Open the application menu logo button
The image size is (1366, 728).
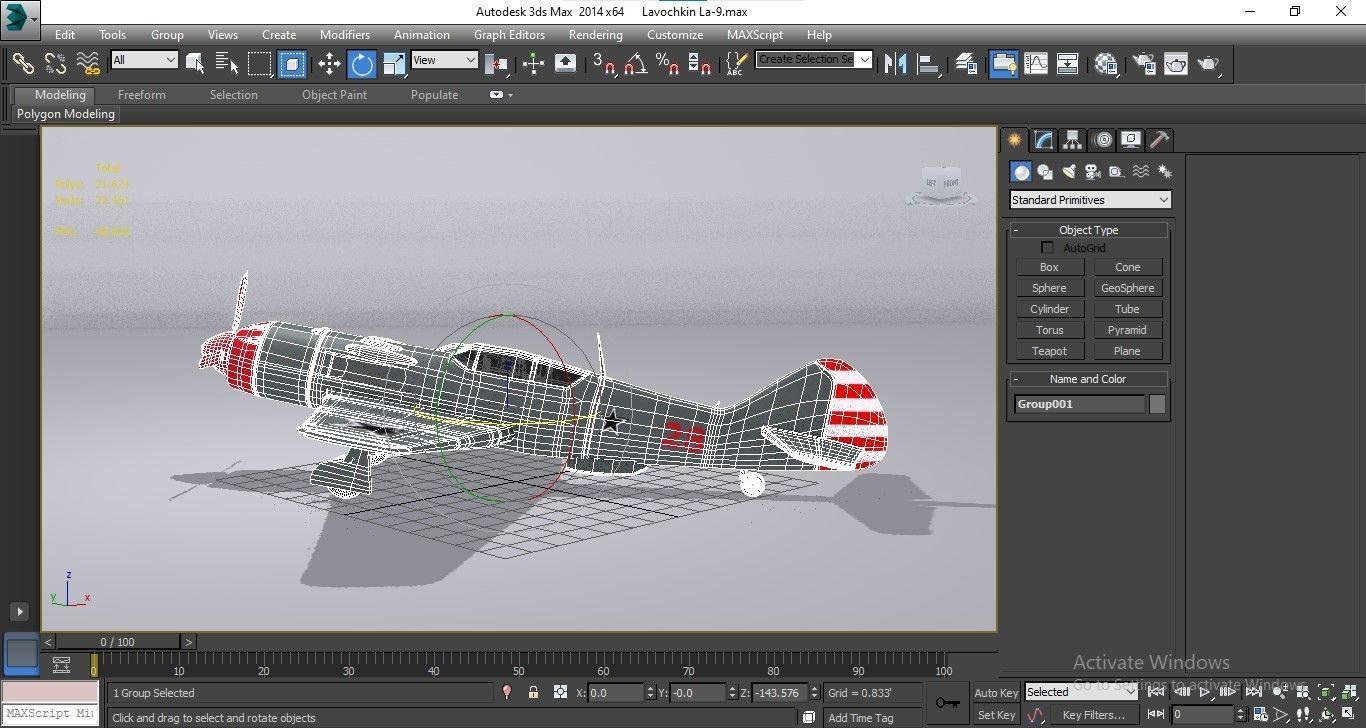[x=20, y=19]
